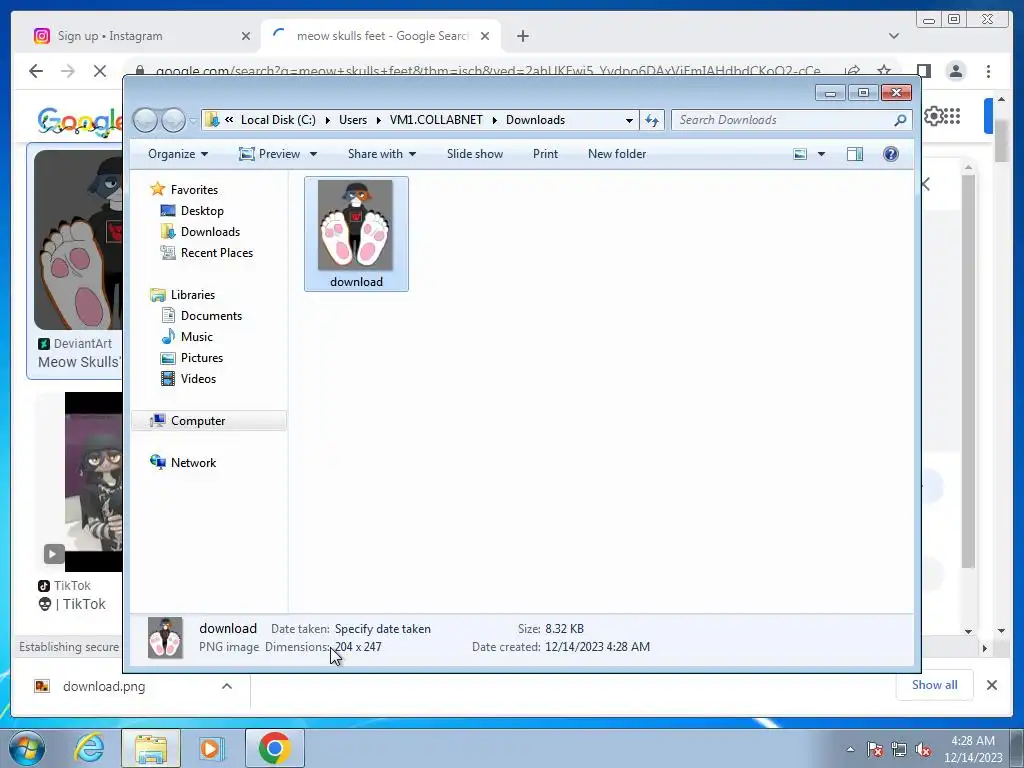Open Chrome side panel icon
This screenshot has height=768, width=1024.
(923, 71)
